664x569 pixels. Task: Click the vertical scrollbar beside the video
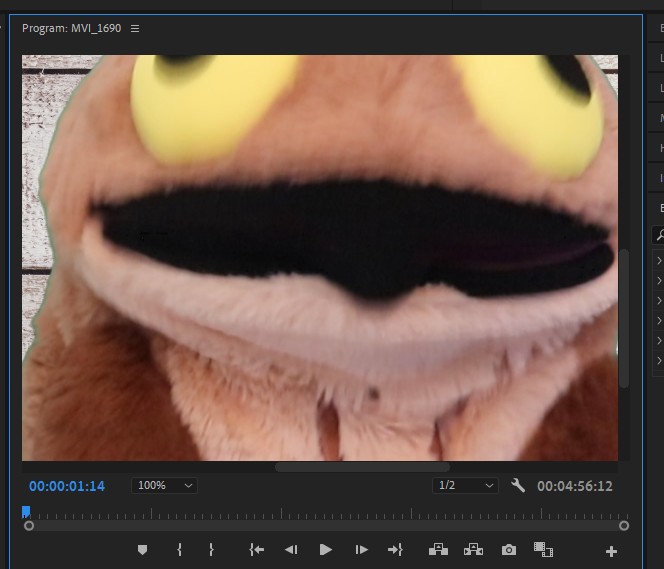click(624, 318)
